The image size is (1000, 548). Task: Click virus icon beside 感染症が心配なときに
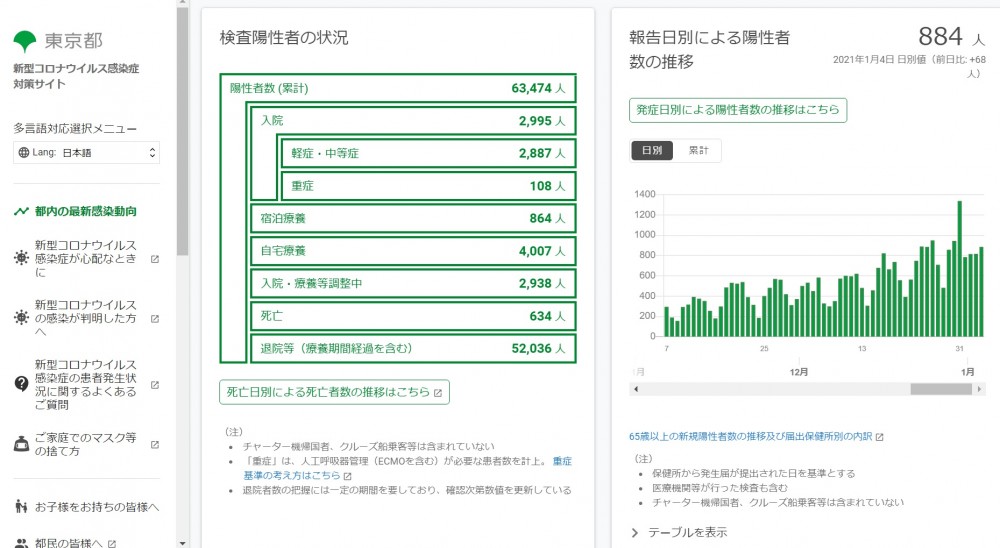(21, 258)
